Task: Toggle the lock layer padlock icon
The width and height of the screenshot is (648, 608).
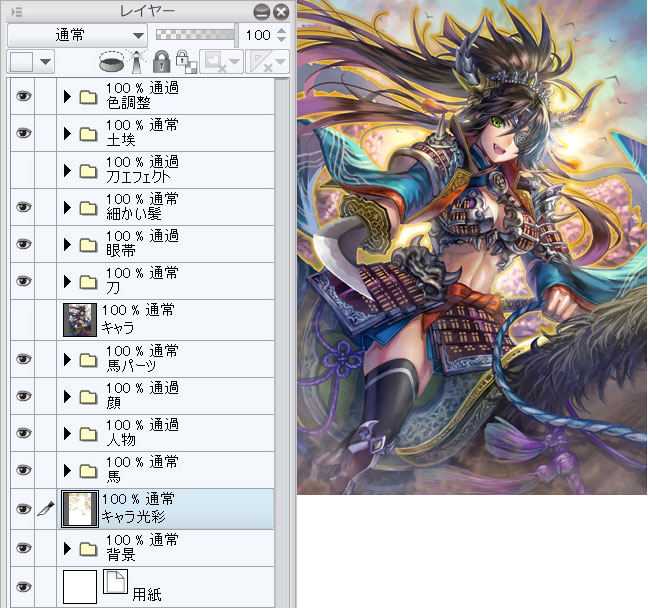Action: pos(162,62)
